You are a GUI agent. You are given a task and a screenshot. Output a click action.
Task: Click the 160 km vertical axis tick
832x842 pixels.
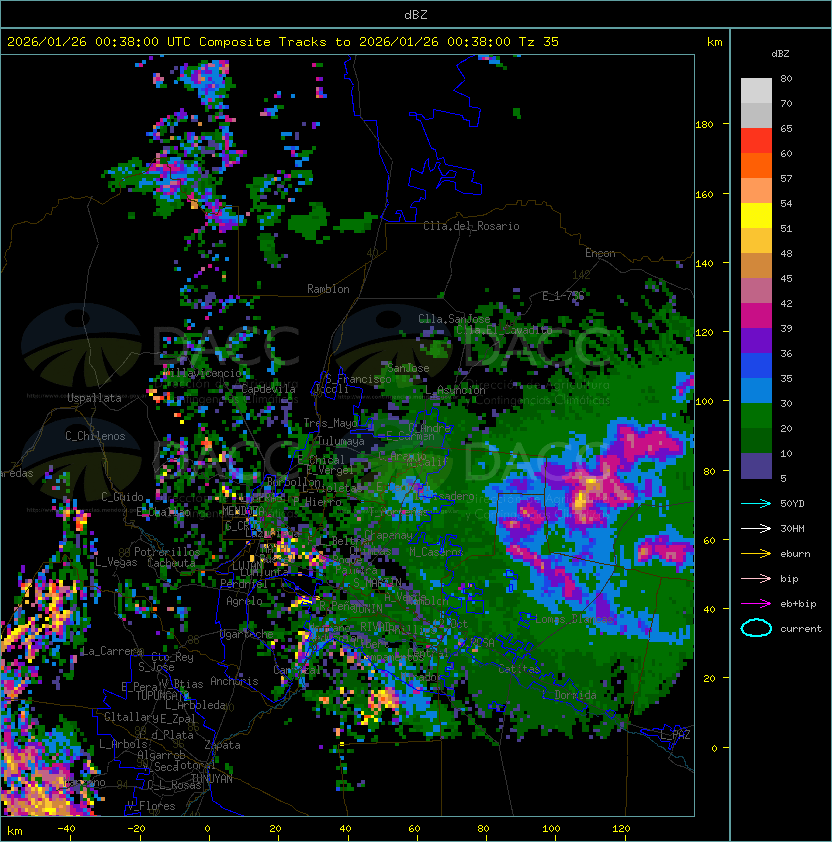tap(704, 194)
